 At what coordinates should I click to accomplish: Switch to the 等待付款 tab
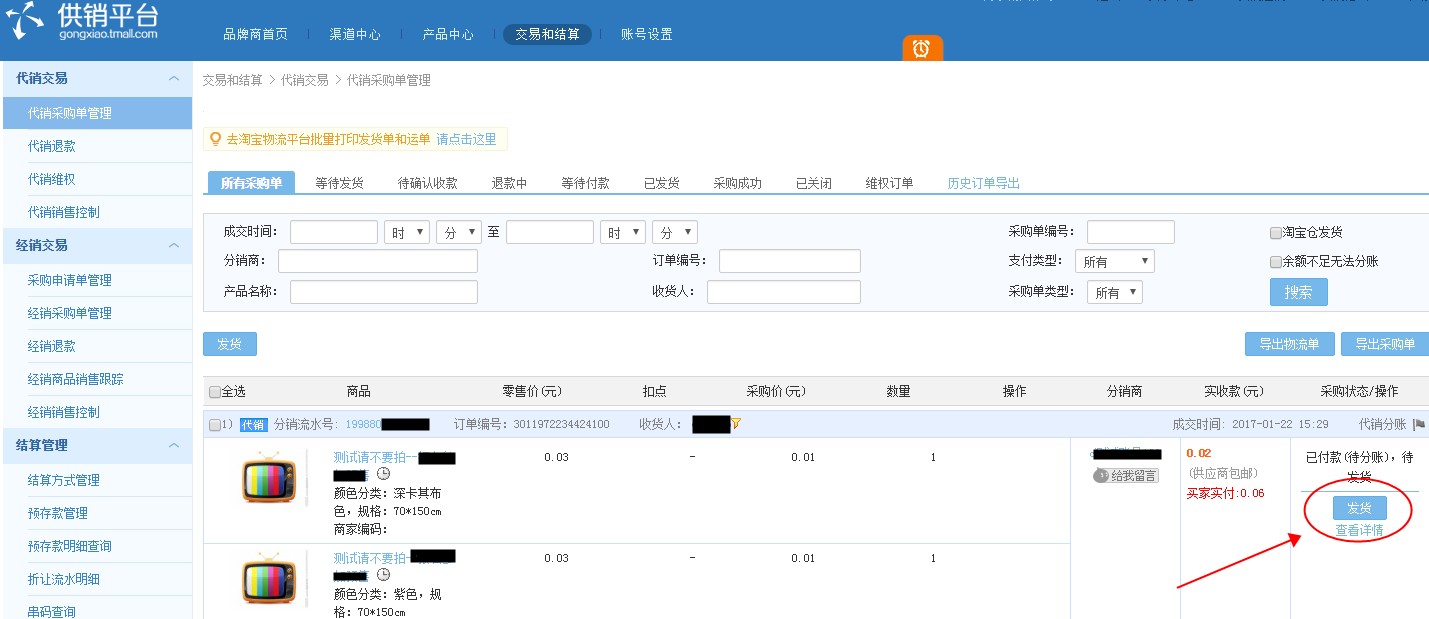586,184
